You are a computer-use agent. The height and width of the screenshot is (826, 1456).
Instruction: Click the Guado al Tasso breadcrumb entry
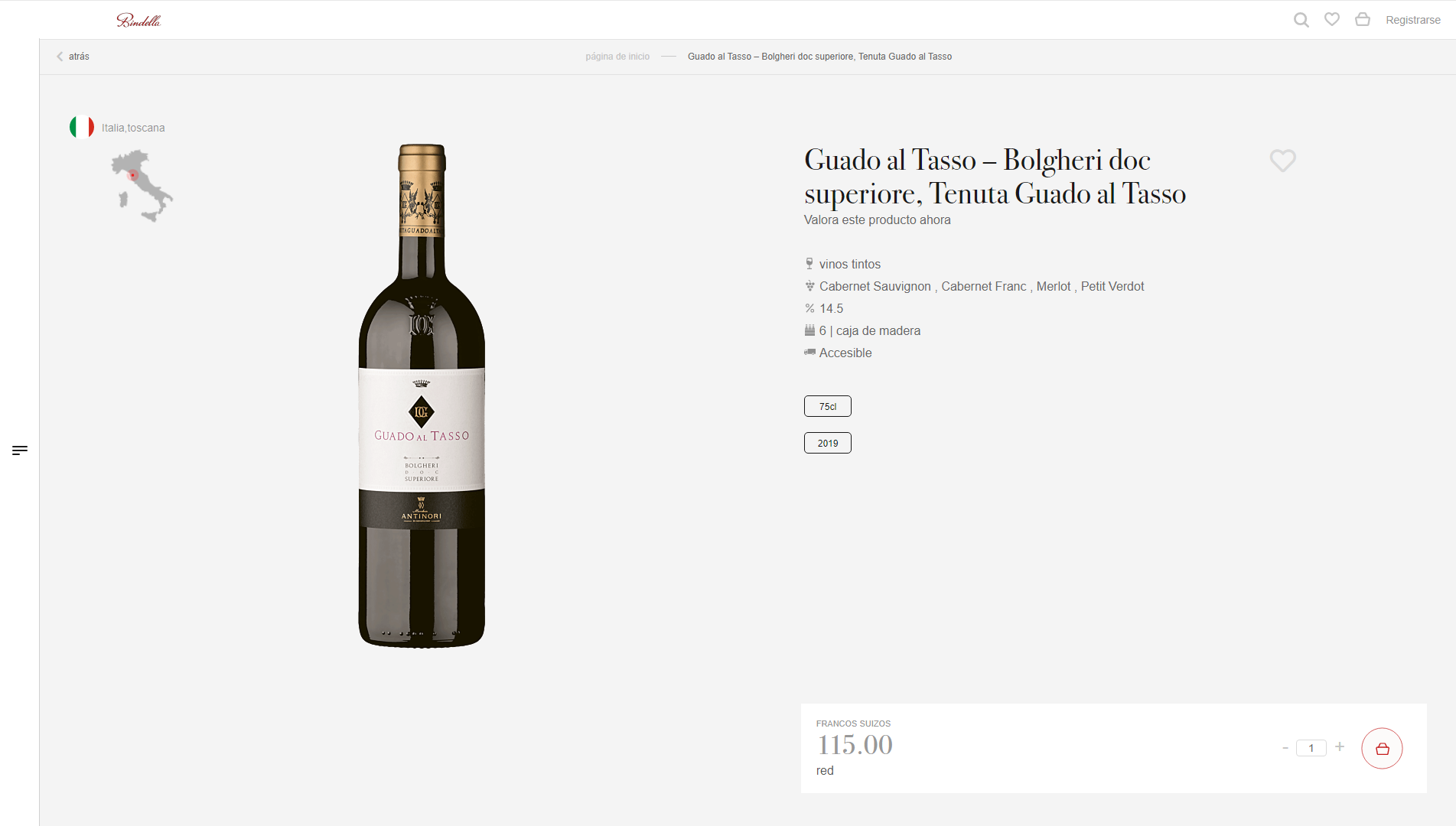[819, 56]
